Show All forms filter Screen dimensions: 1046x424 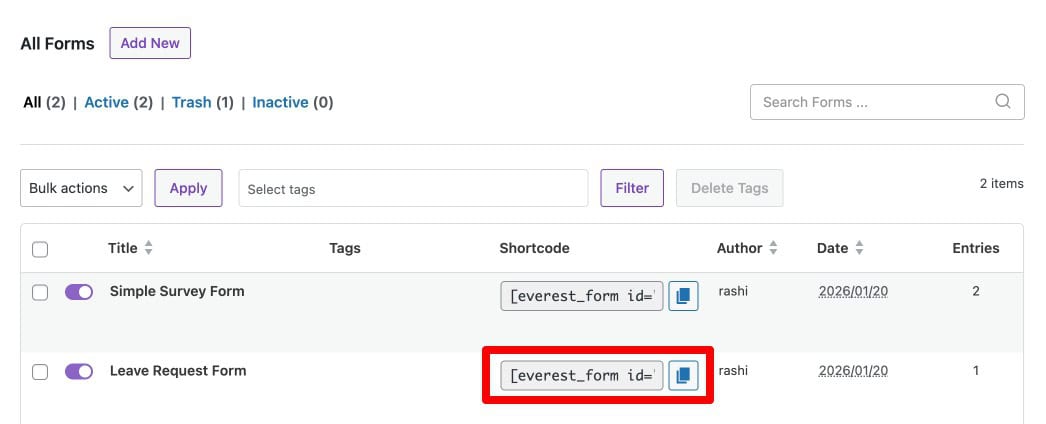pyautogui.click(x=44, y=103)
